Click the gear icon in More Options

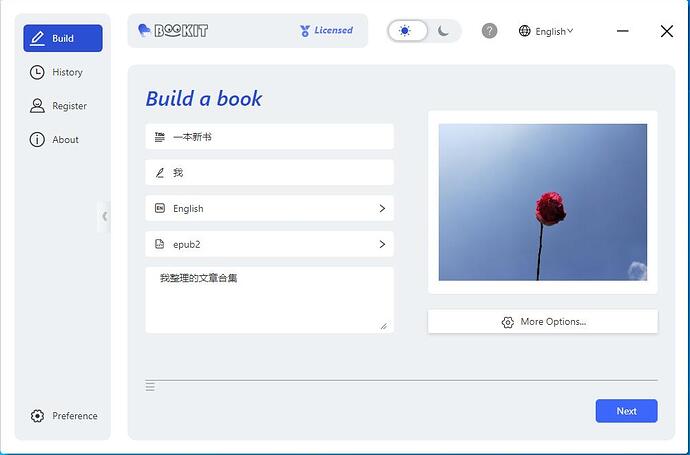[508, 322]
